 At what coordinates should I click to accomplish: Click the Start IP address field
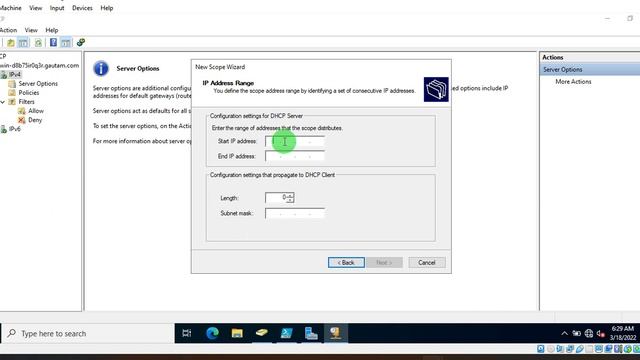pos(295,141)
